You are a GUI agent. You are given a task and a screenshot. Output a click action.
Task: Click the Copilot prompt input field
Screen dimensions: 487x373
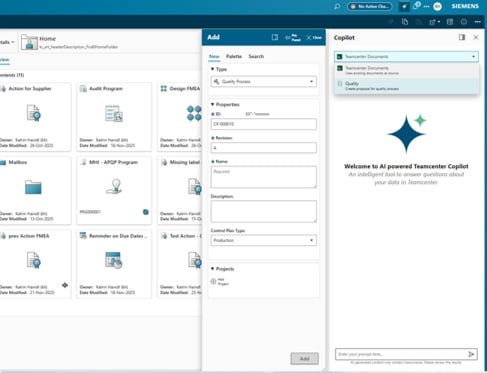coord(401,354)
